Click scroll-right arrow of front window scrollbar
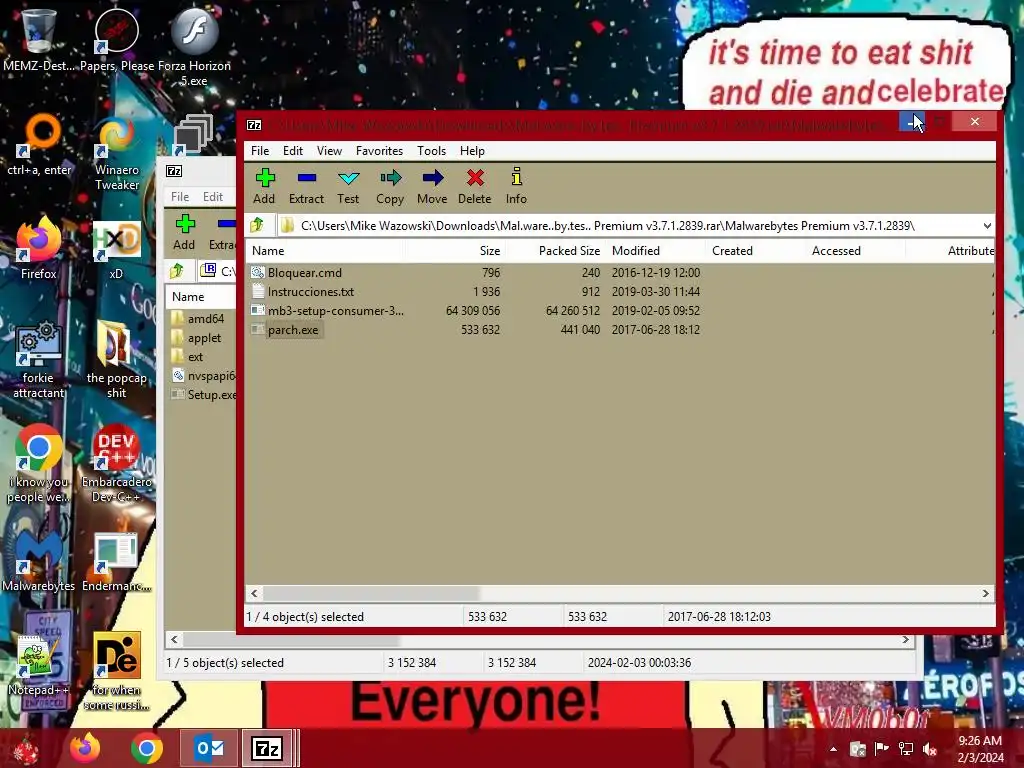This screenshot has width=1024, height=768. (986, 594)
